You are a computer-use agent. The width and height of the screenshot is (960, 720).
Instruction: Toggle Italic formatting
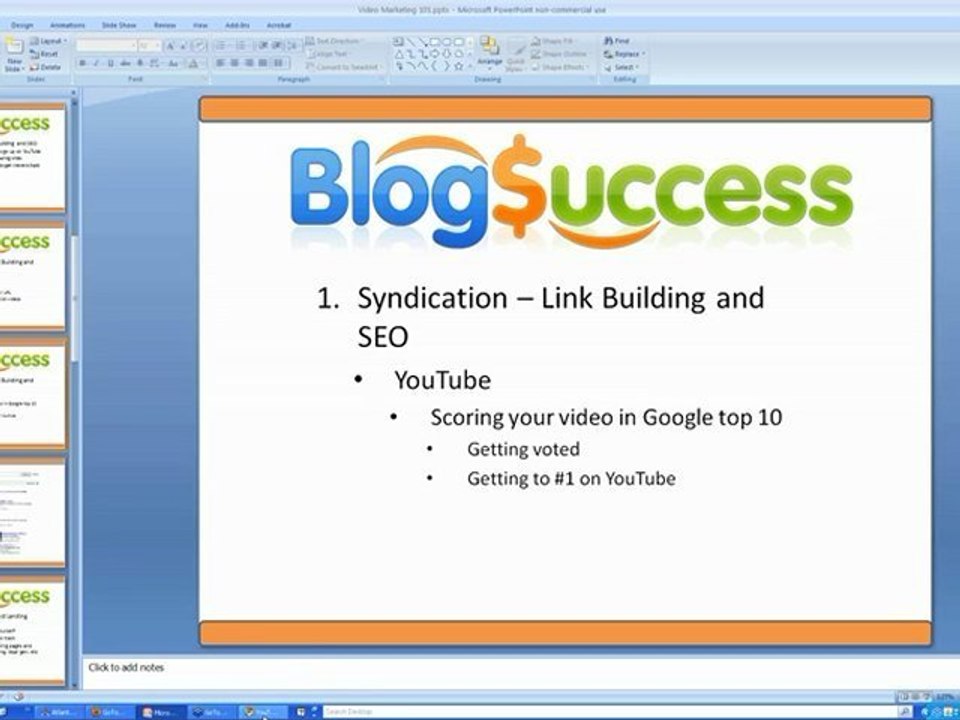pos(96,63)
